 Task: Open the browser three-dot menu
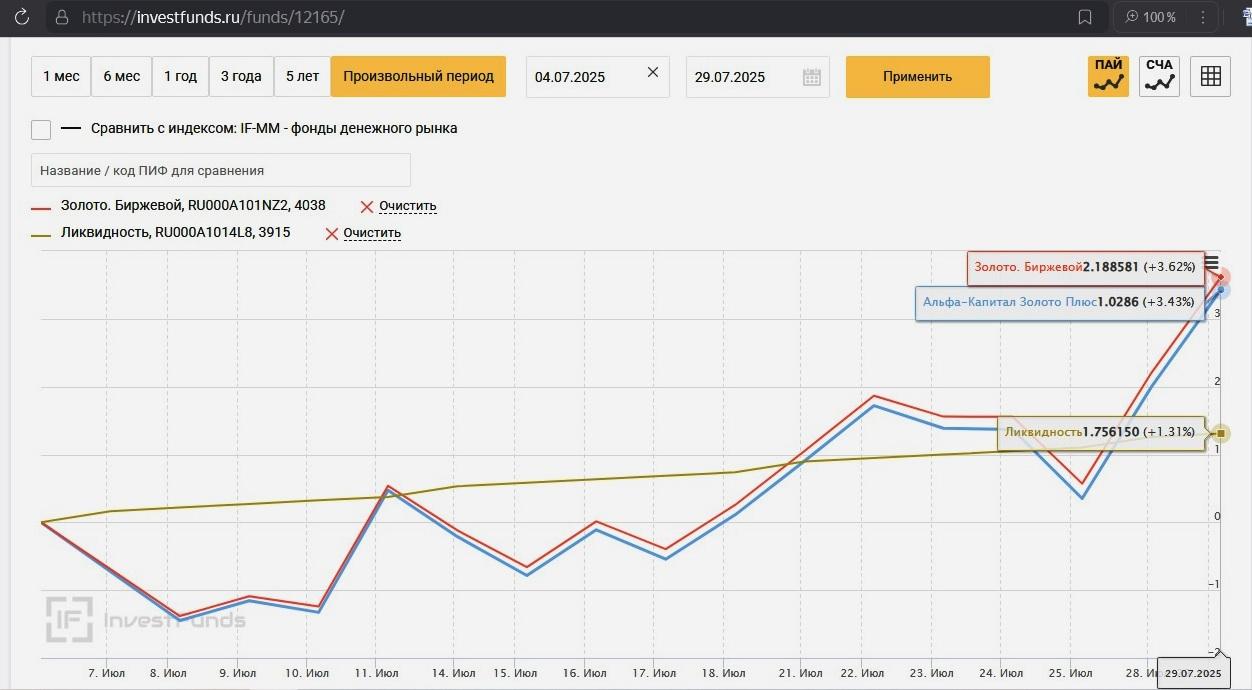1203,17
